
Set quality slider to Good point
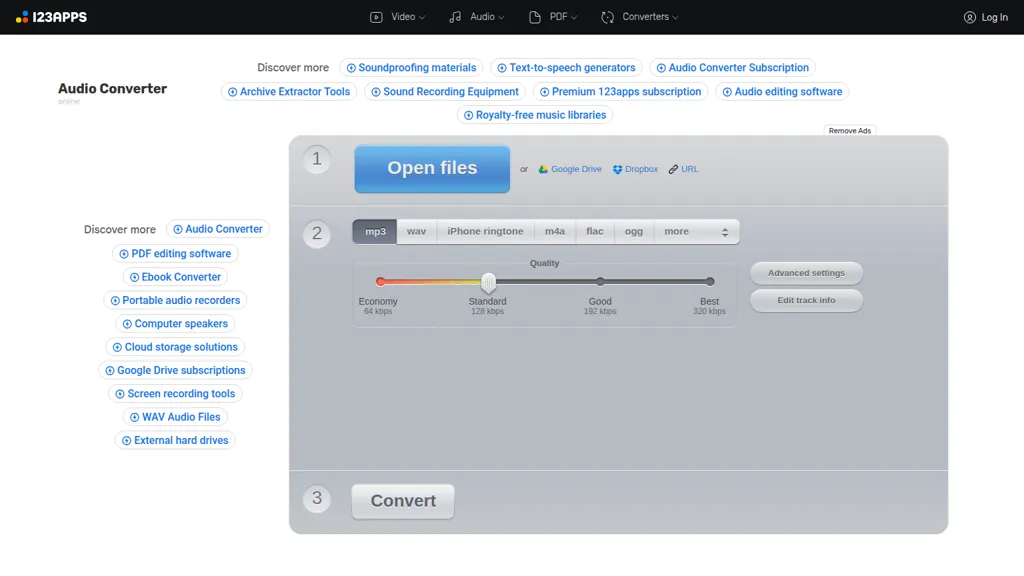coord(600,281)
